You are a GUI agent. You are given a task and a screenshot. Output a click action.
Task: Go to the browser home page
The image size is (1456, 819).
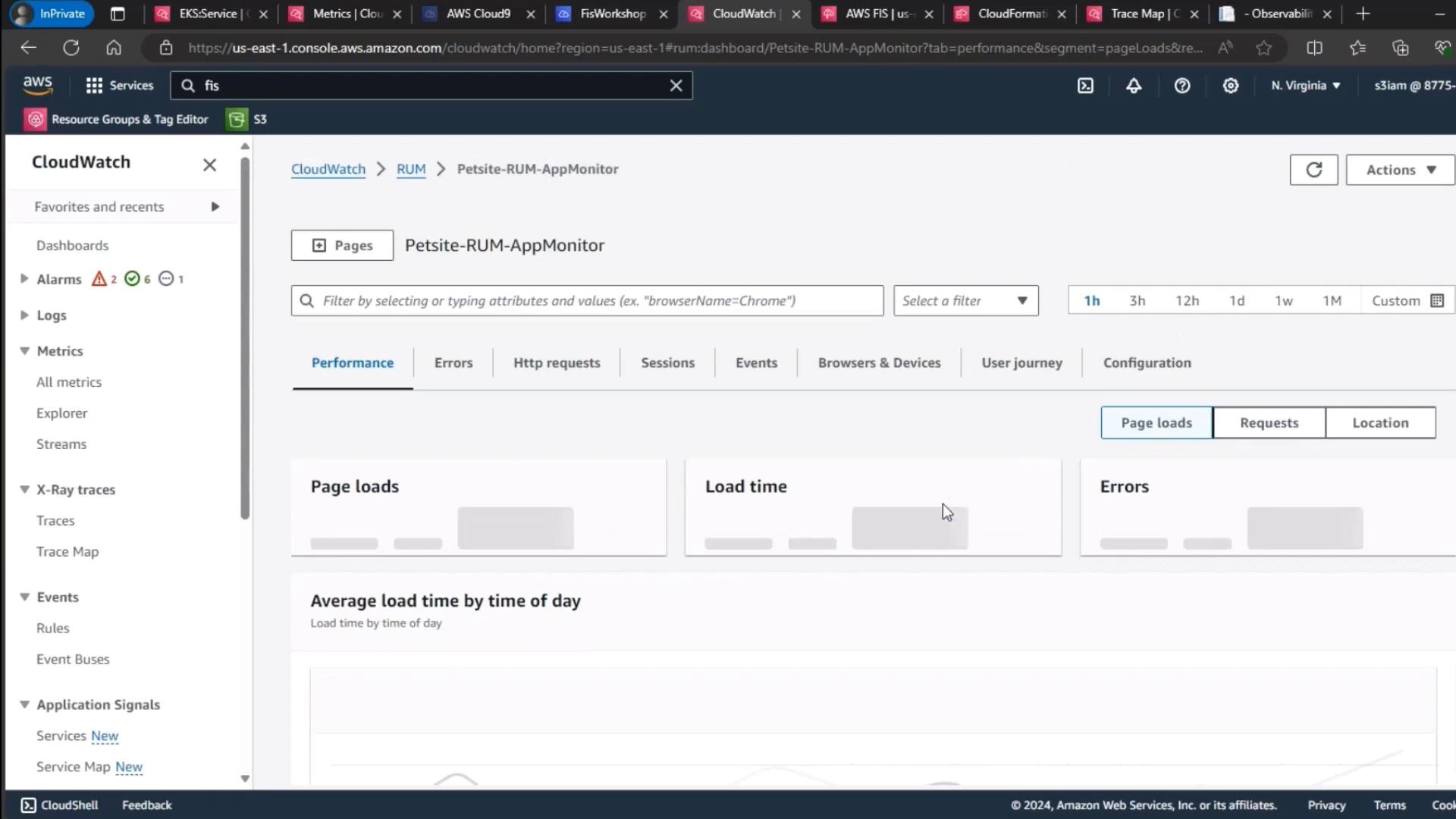tap(114, 48)
